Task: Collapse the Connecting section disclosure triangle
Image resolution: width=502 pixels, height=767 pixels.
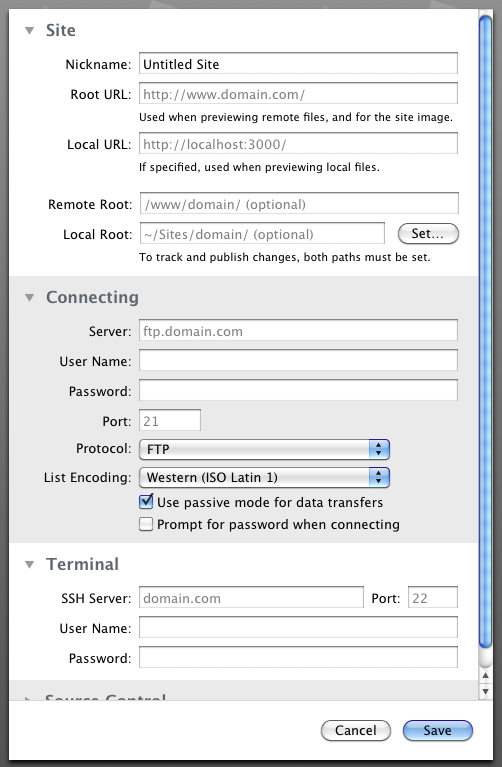Action: [30, 297]
